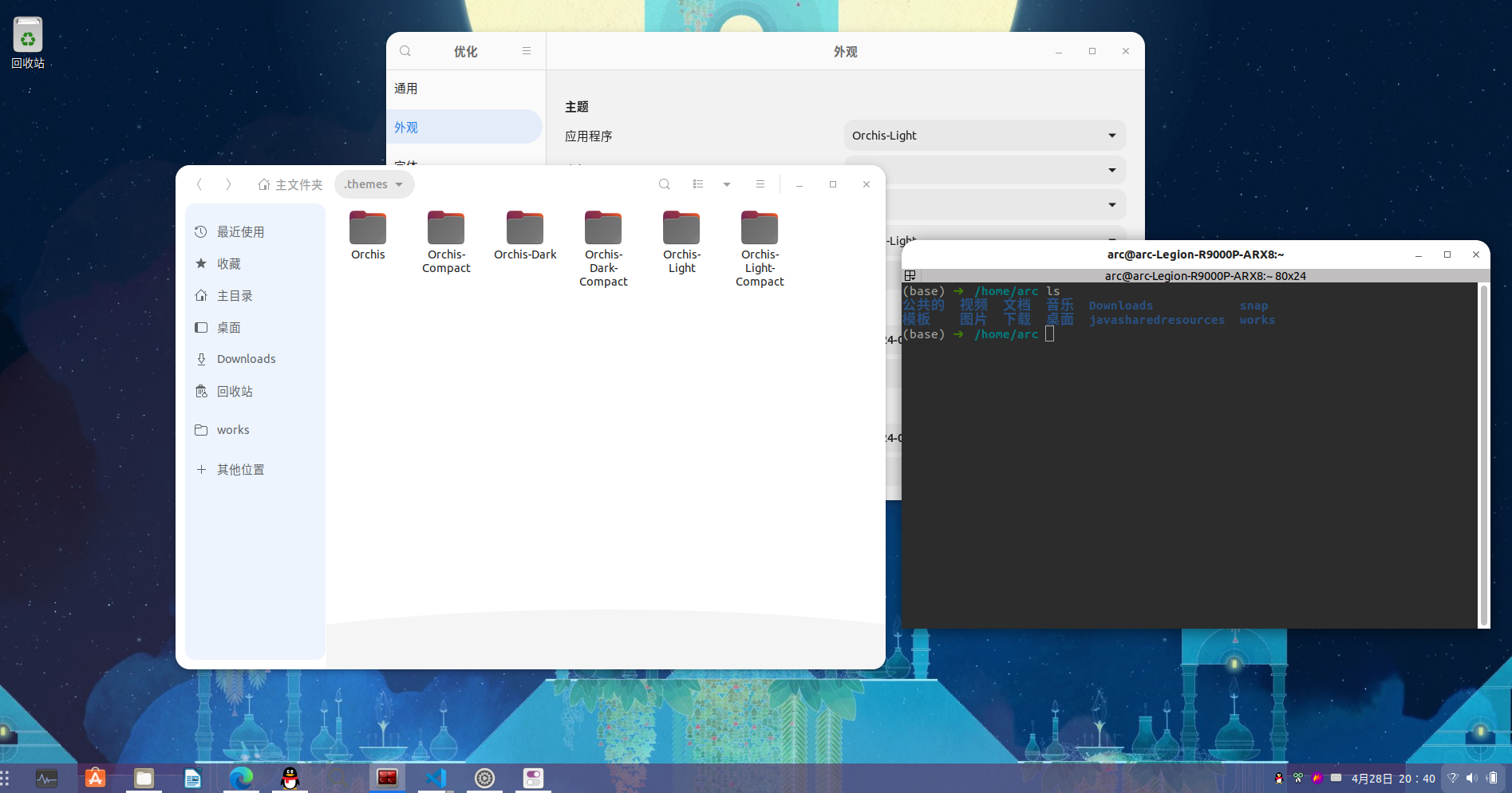Open the hamburger menu in Tweaks sidebar header
The width and height of the screenshot is (1512, 793).
(527, 51)
